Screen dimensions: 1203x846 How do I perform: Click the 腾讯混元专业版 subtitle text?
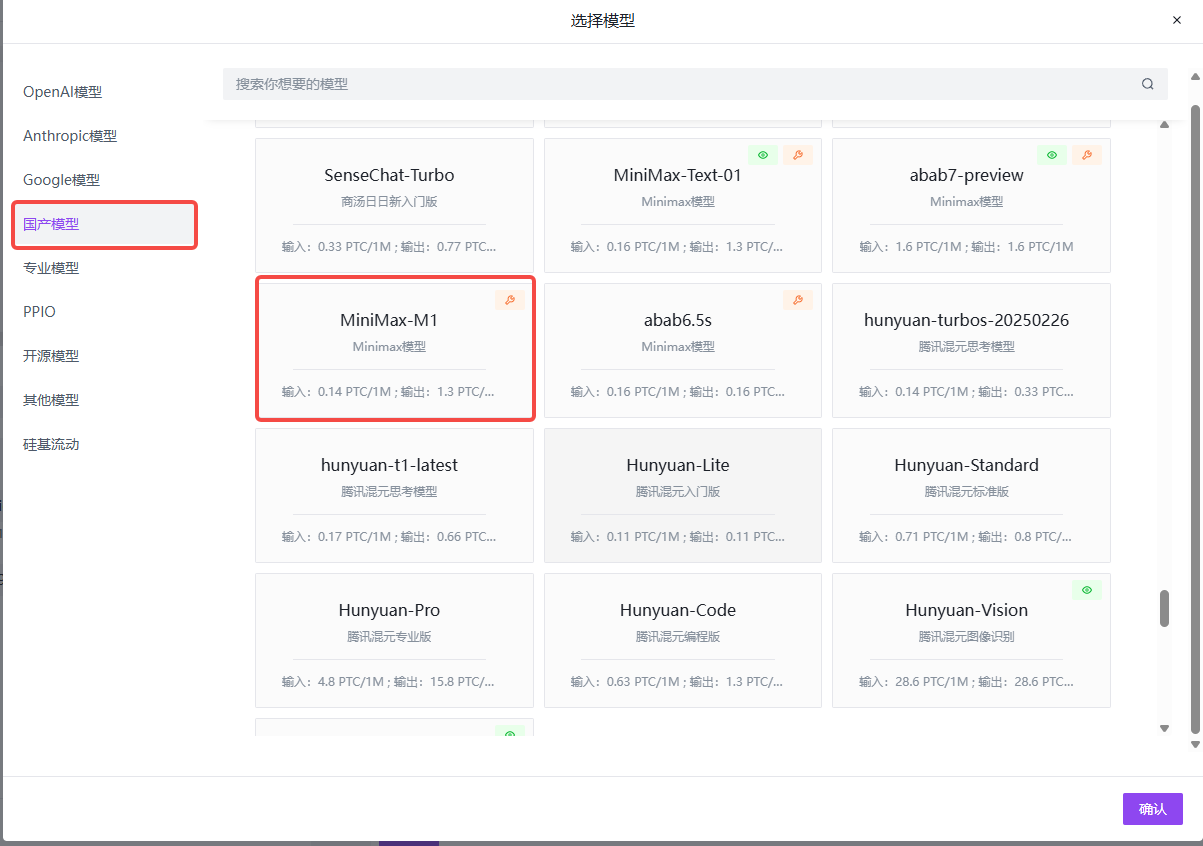coord(389,636)
